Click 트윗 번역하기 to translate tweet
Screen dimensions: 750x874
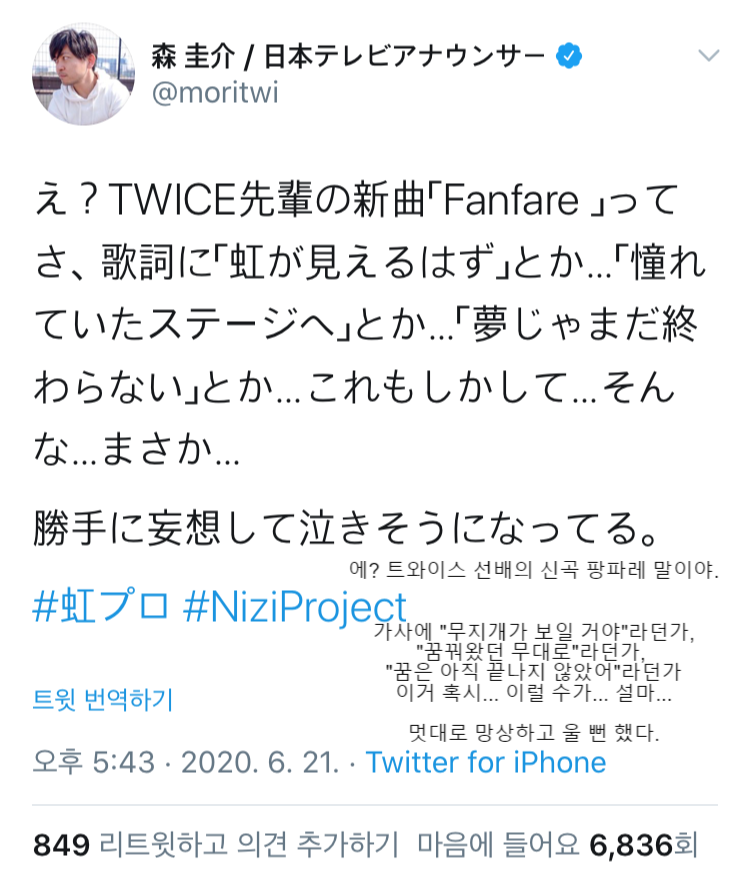pyautogui.click(x=103, y=699)
